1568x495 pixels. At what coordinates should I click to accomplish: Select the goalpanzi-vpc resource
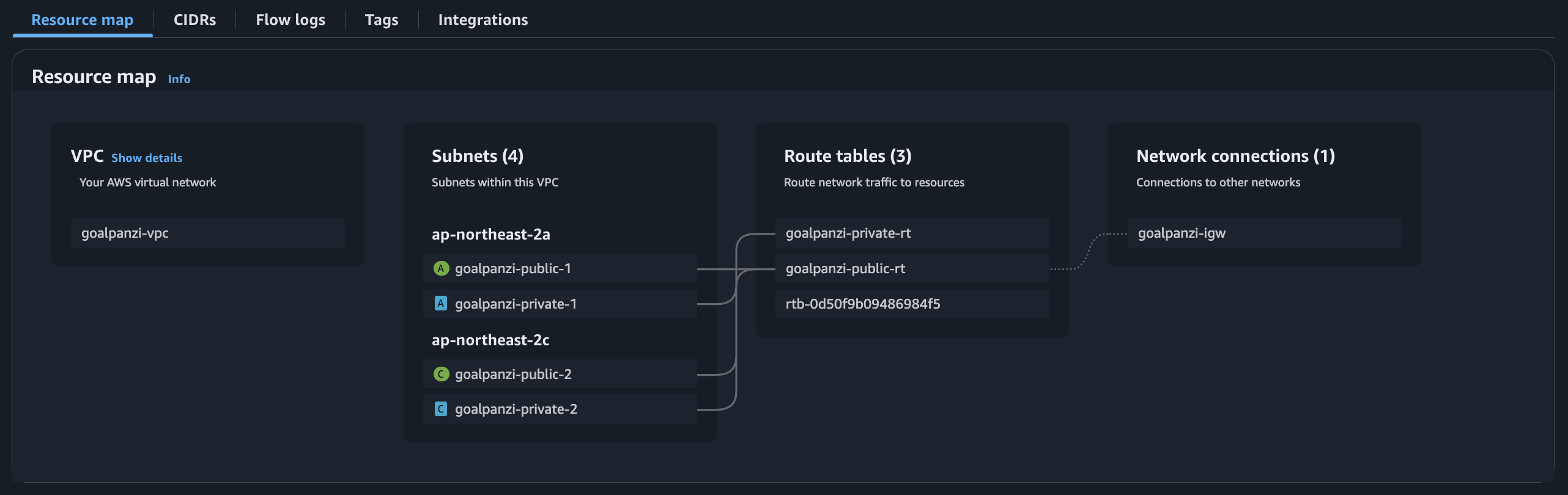(x=208, y=233)
